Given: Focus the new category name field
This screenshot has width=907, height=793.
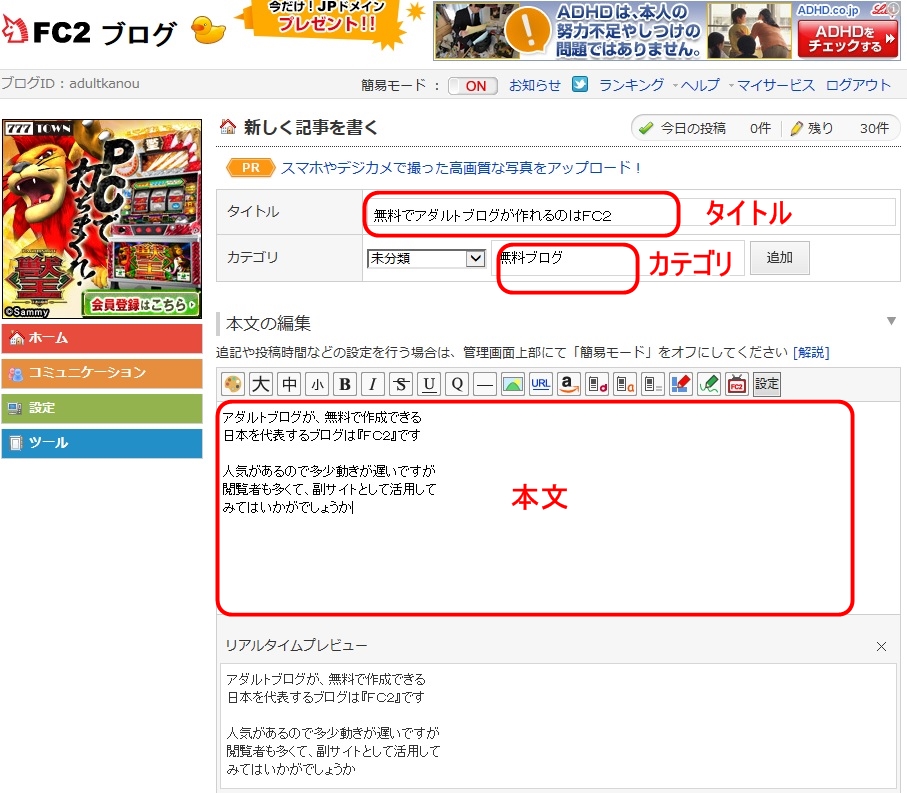Looking at the screenshot, I should [618, 258].
